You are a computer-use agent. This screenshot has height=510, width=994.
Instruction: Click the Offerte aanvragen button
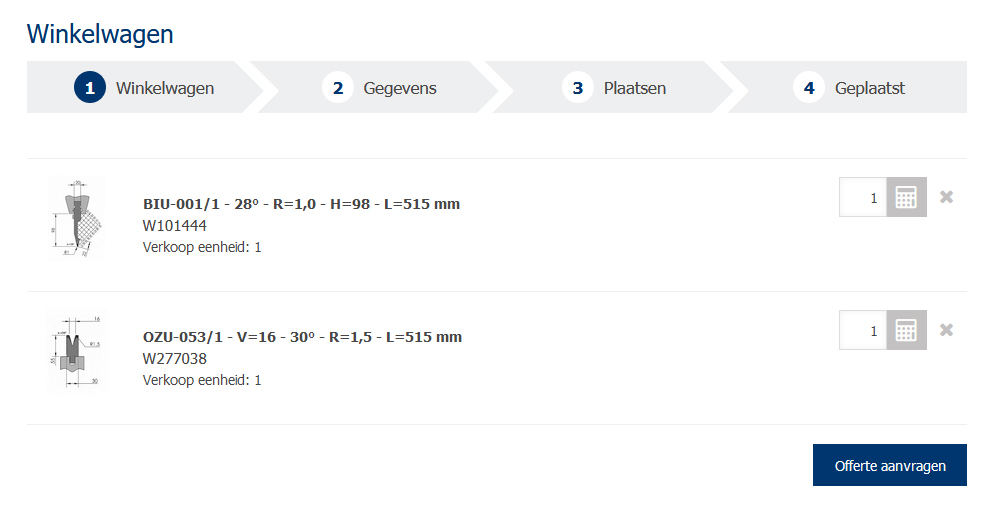point(889,465)
